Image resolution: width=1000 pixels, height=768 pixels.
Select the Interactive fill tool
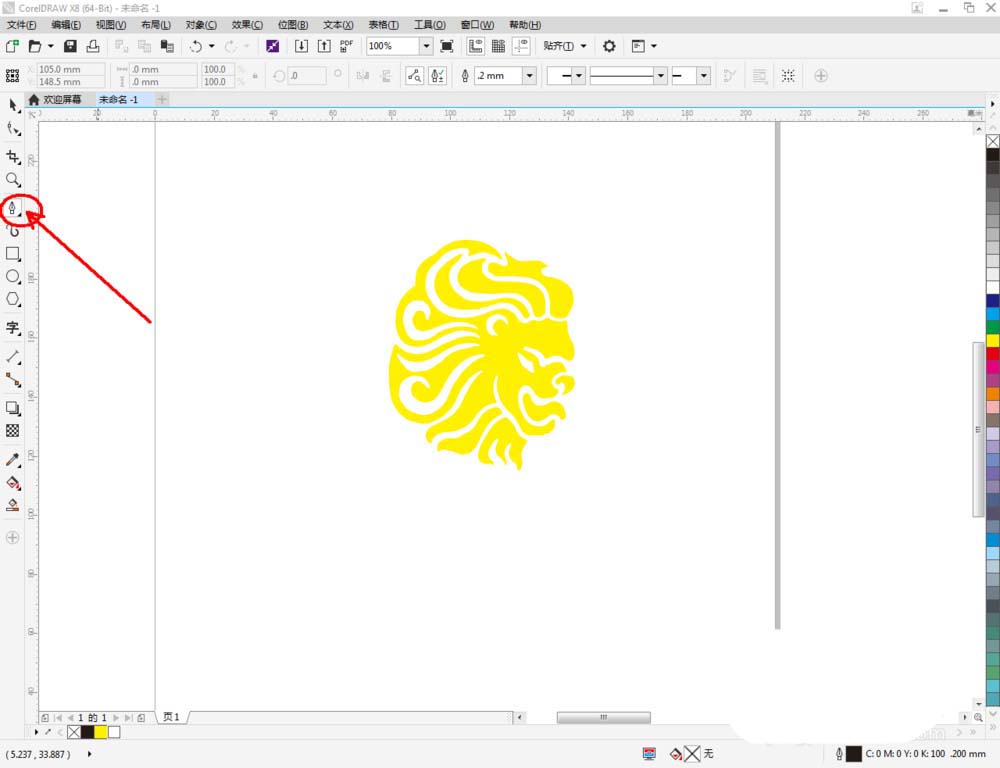(13, 482)
